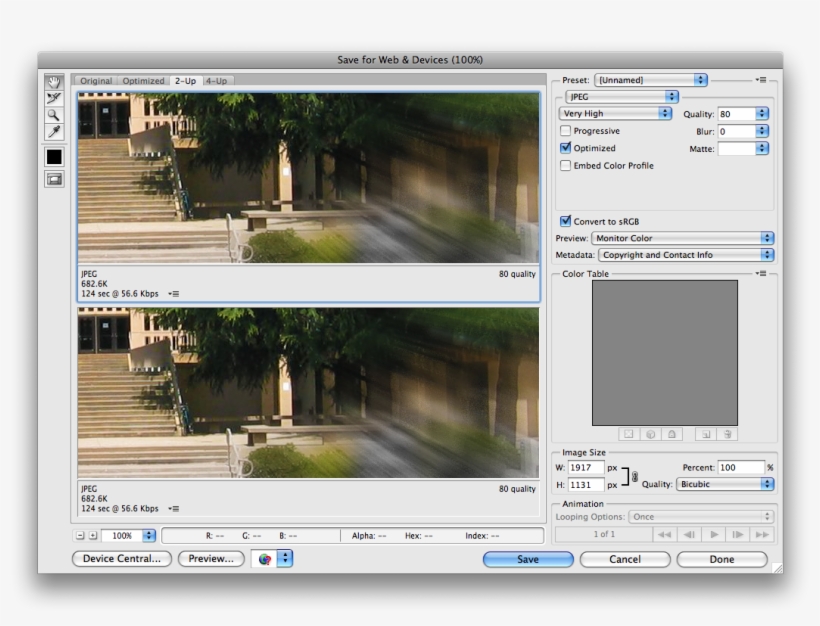Image resolution: width=820 pixels, height=626 pixels.
Task: Click the image width input field
Action: point(586,467)
